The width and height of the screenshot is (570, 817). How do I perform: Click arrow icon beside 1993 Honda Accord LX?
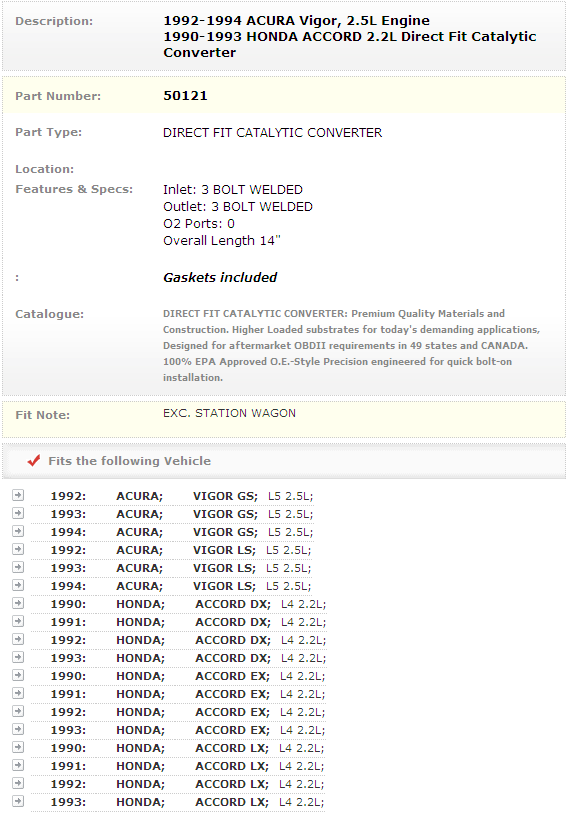click(x=18, y=801)
